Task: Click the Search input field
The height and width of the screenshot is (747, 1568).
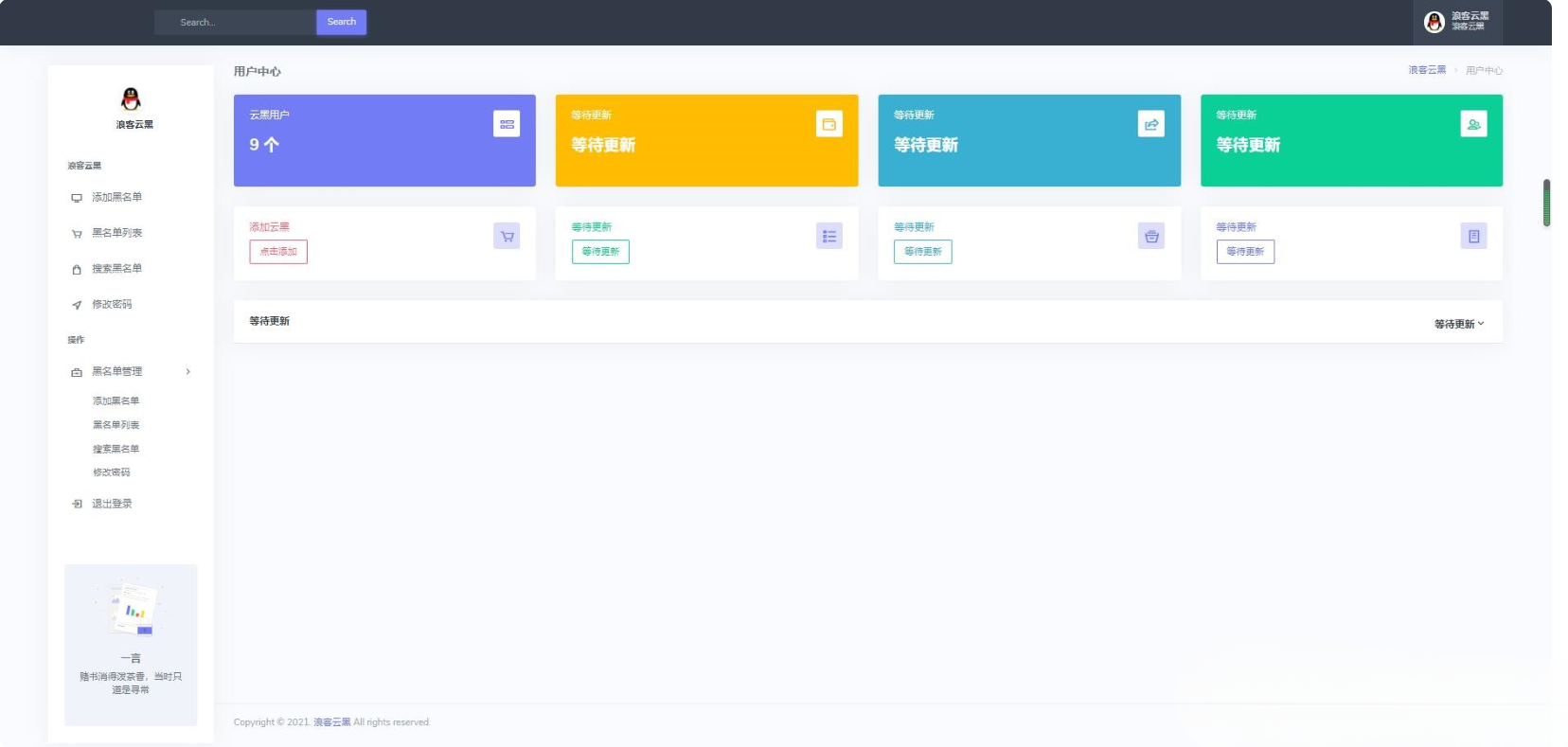Action: [235, 22]
